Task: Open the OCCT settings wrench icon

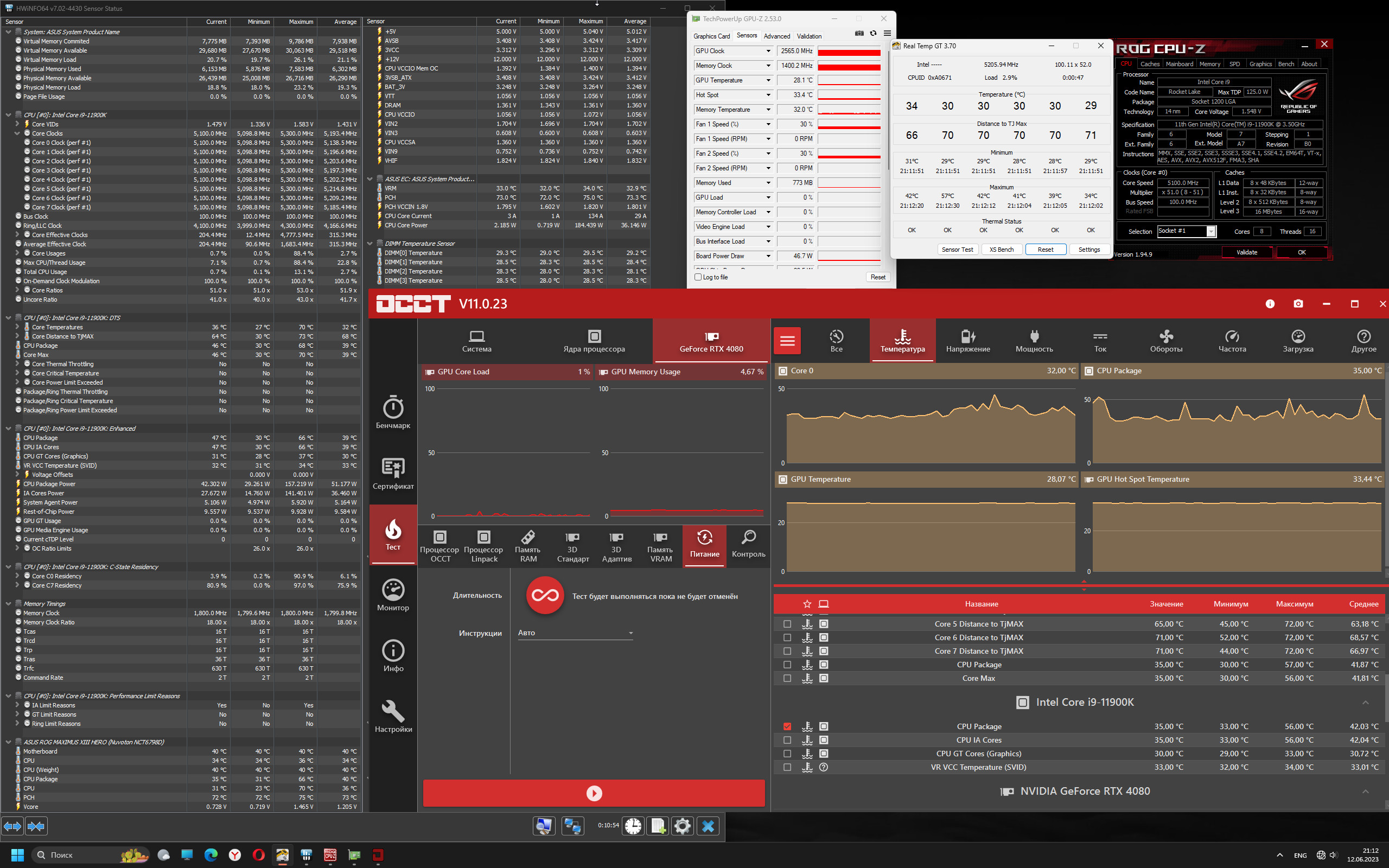Action: [x=393, y=716]
